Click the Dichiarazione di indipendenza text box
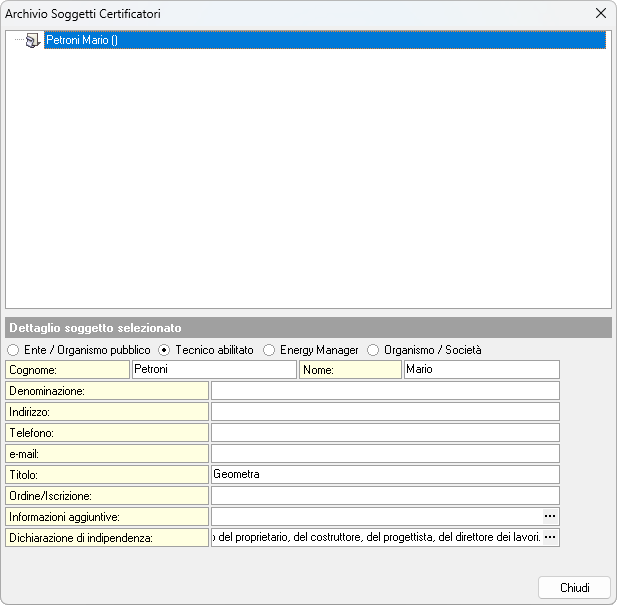The image size is (617, 605). click(x=375, y=538)
